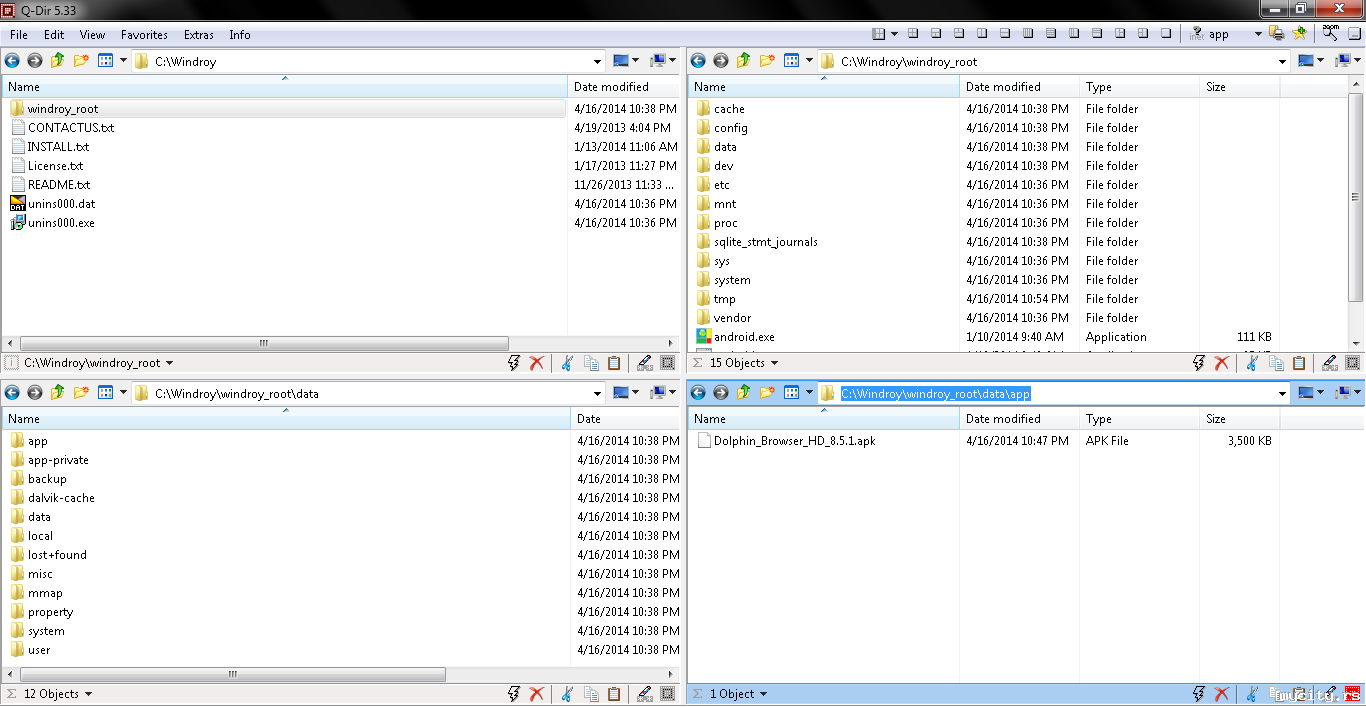Viewport: 1366px width, 707px height.
Task: Click the copy icon in the 15 Objects status bar
Action: tap(1276, 363)
